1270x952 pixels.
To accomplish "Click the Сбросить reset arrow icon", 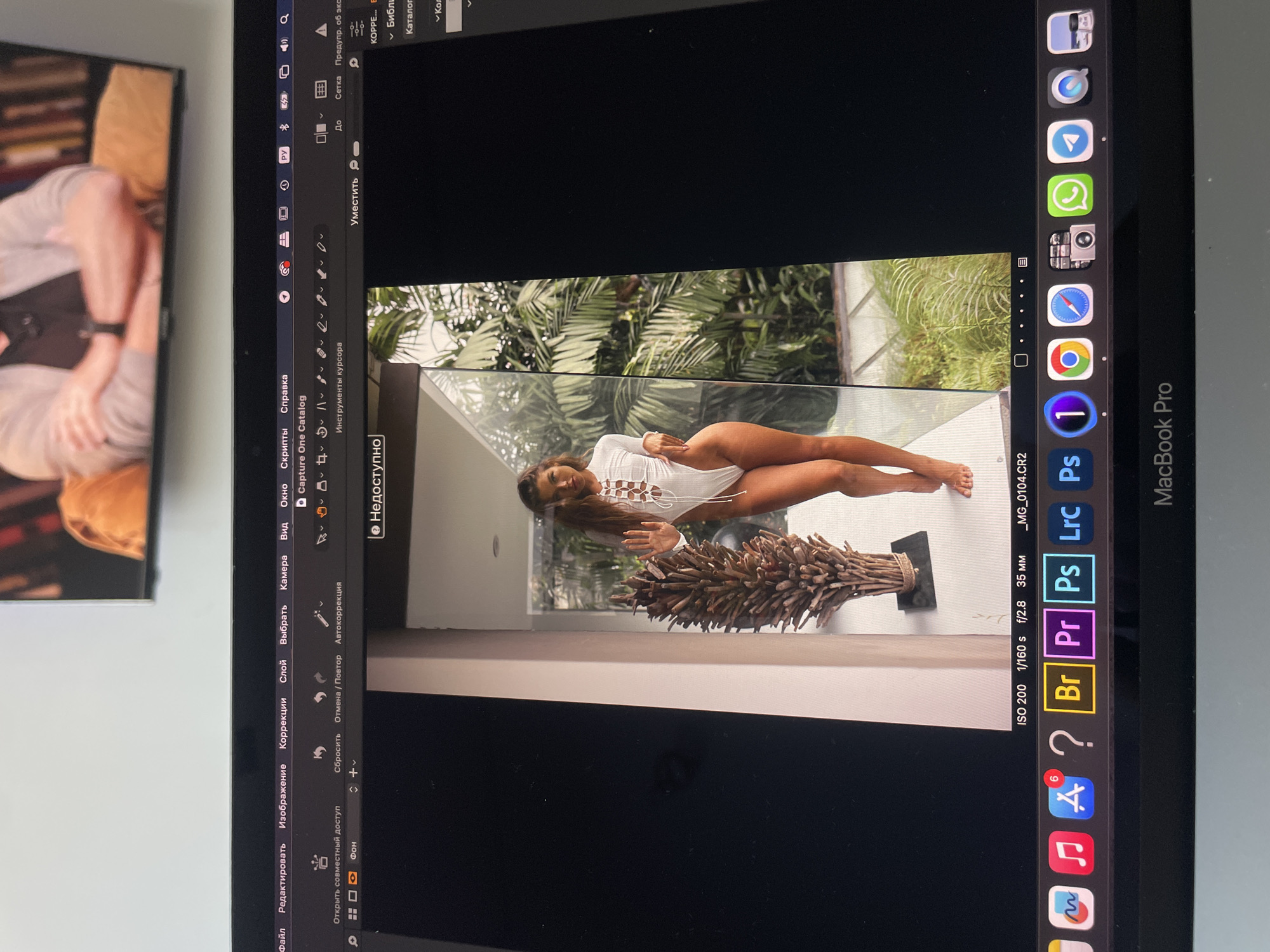I will coord(319,753).
